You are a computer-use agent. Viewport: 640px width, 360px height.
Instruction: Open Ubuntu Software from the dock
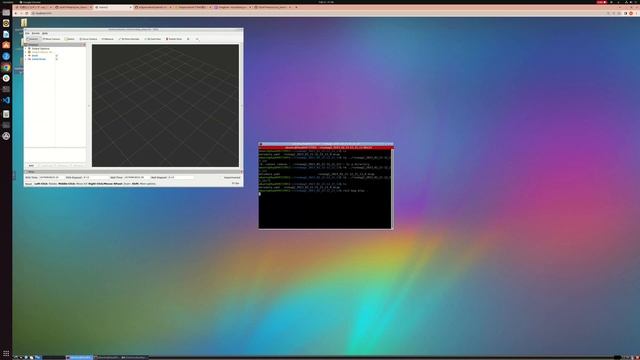click(6, 45)
